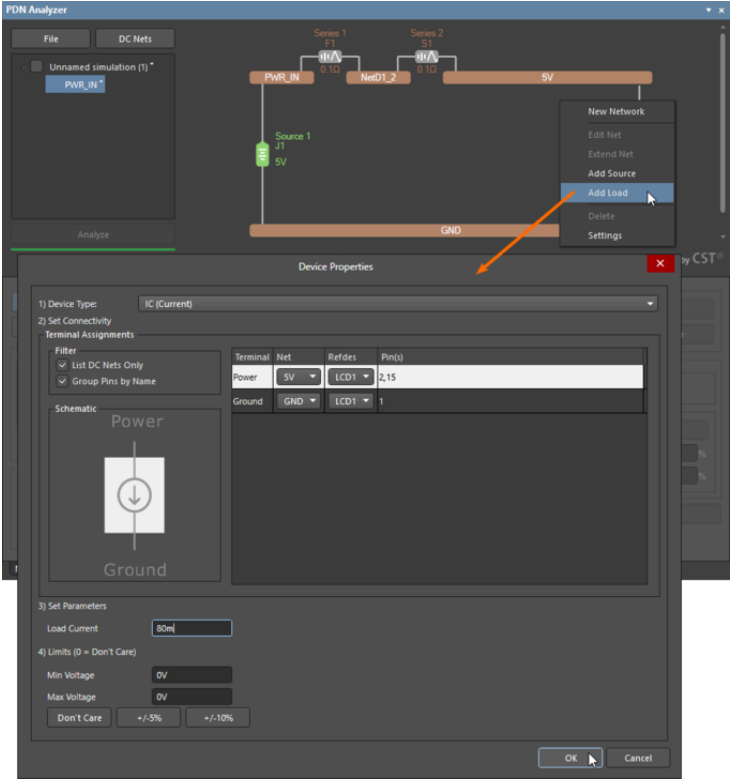Screen dimensions: 731x779
Task: Click the Series 1 label
Action: (330, 33)
